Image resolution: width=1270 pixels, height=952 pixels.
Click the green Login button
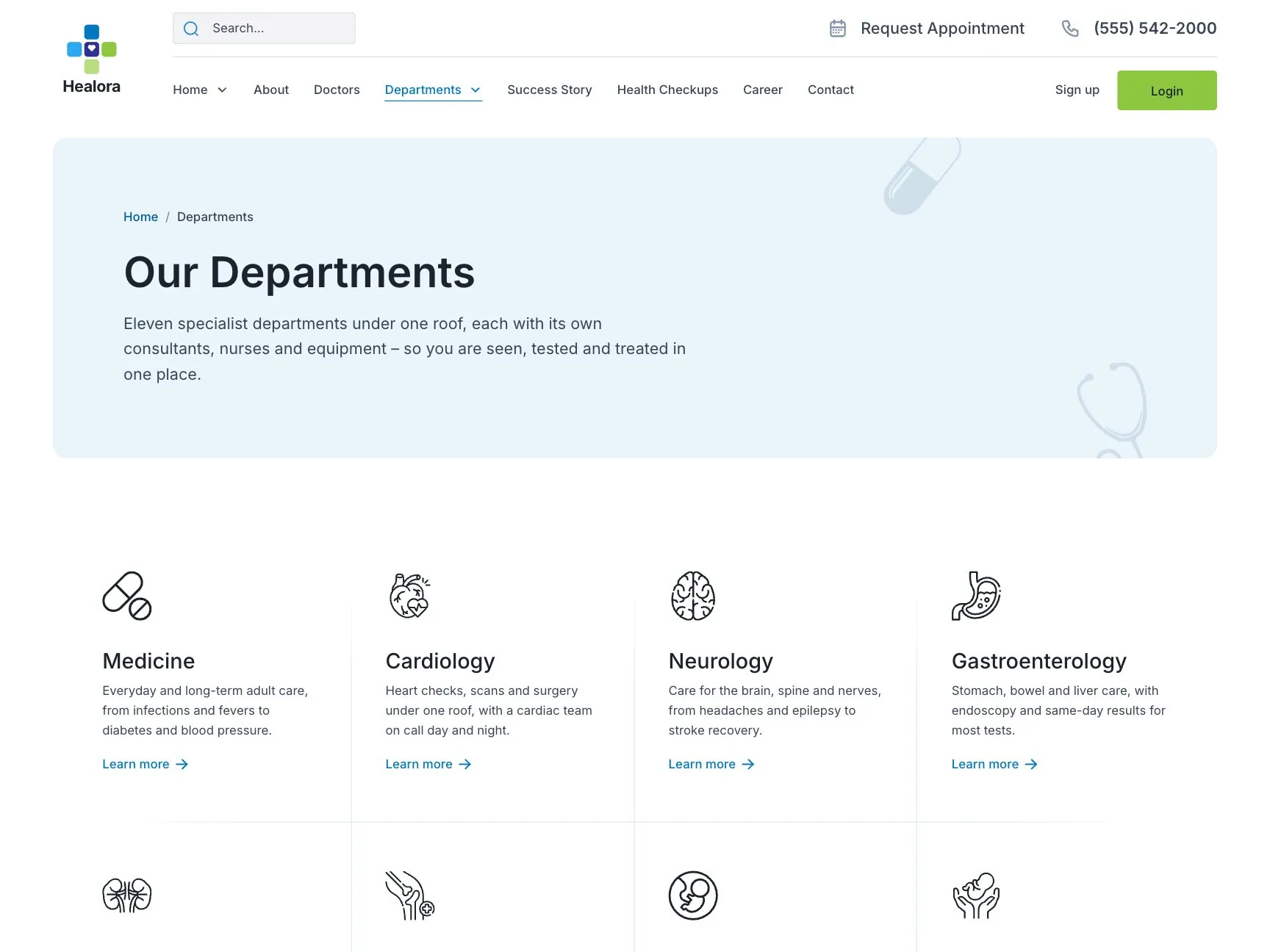1167,90
